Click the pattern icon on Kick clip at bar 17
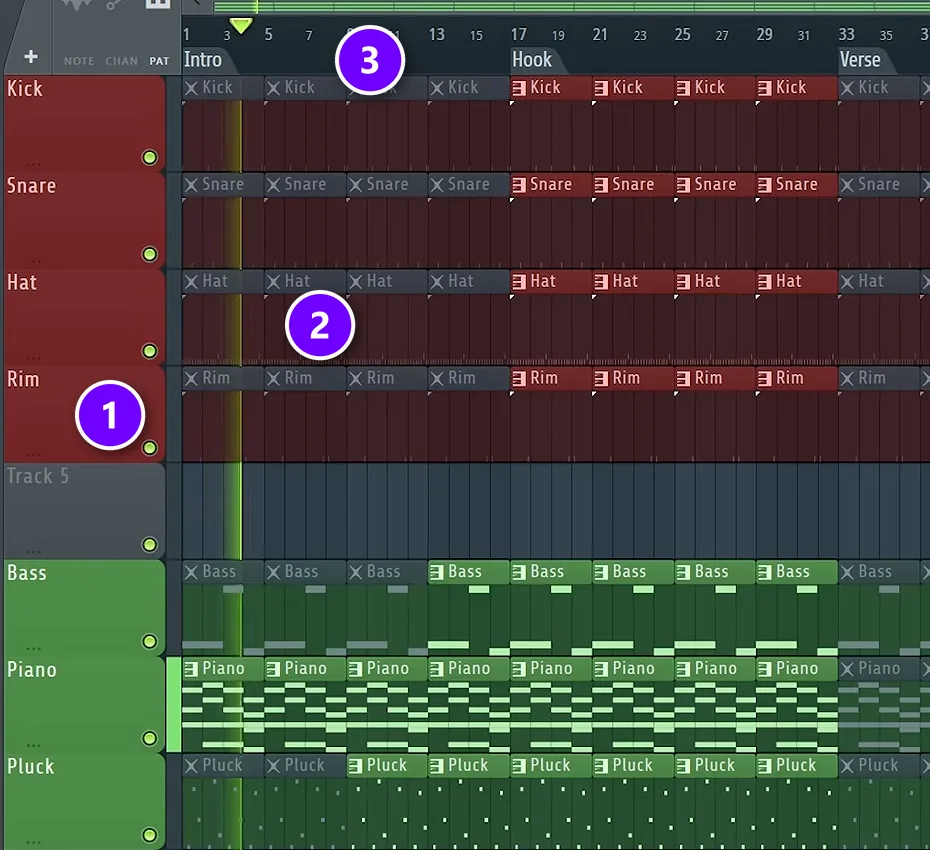Screen dimensions: 930x850 519,88
